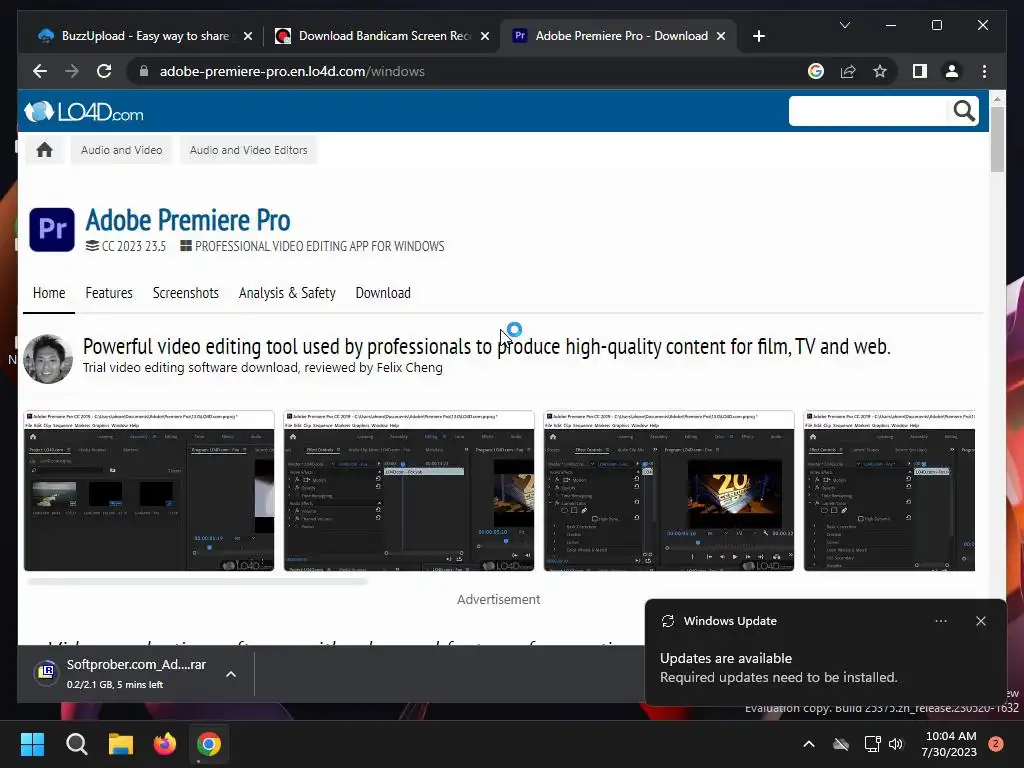The width and height of the screenshot is (1024, 768).
Task: Dismiss the Windows Update notification
Action: [980, 621]
